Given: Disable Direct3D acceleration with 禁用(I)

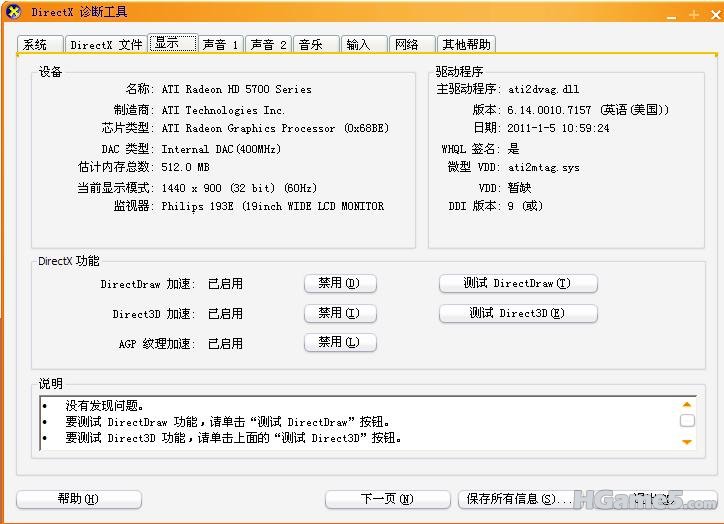Looking at the screenshot, I should click(x=340, y=313).
